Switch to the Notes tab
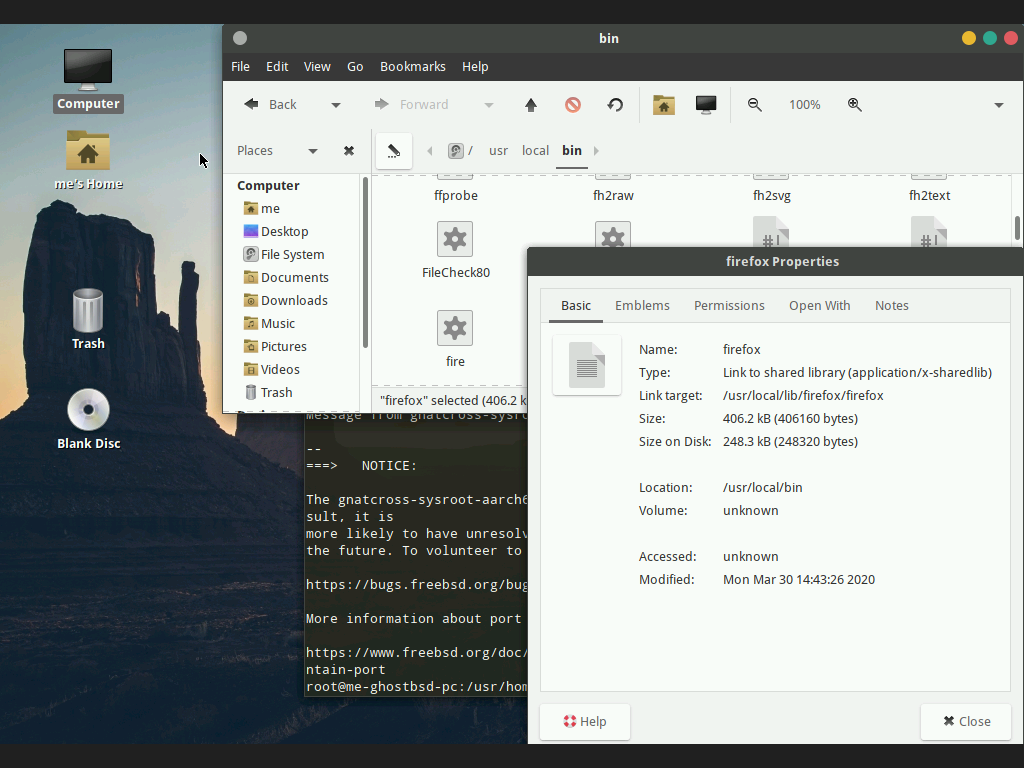 click(891, 306)
